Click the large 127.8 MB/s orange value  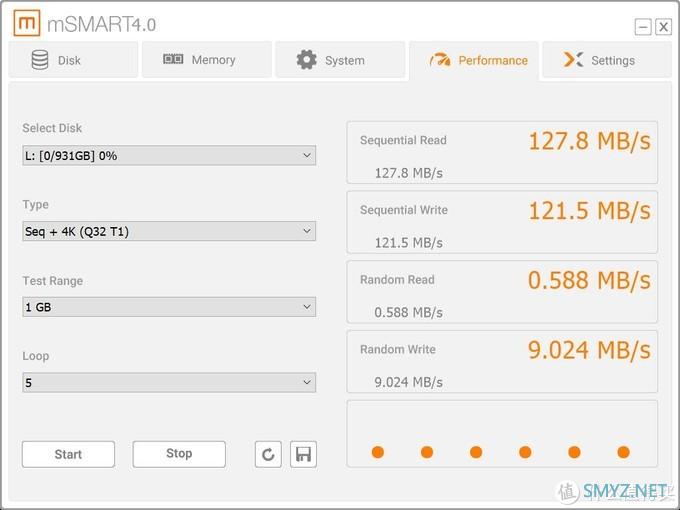click(x=589, y=141)
